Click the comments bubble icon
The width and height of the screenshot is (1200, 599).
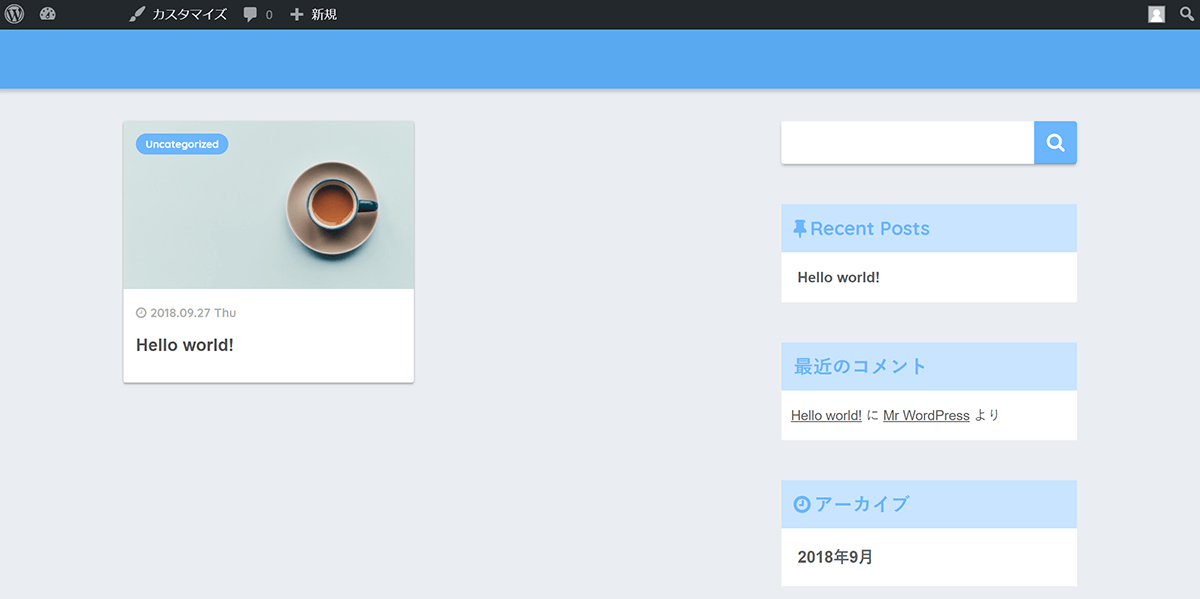point(251,15)
